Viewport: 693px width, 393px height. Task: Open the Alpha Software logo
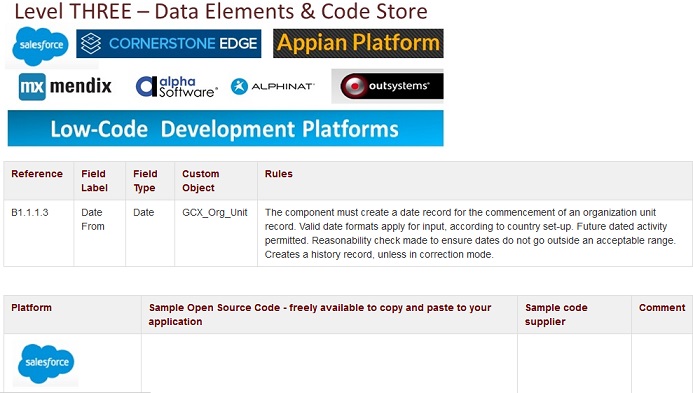point(177,86)
